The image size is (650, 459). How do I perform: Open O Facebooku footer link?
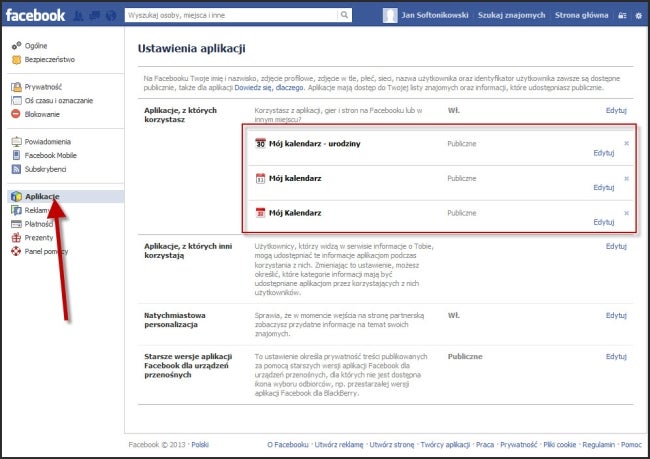288,444
